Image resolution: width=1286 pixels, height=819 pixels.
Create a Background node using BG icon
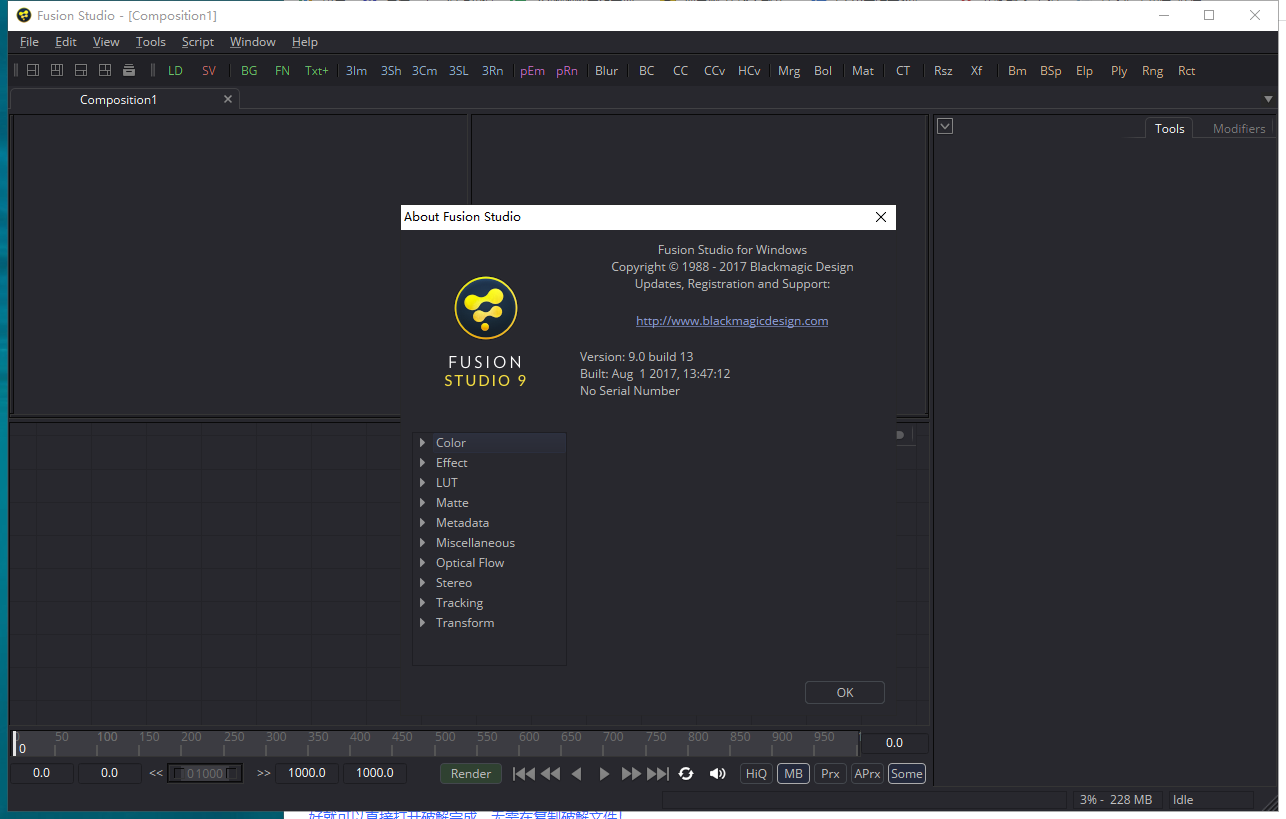pos(249,70)
